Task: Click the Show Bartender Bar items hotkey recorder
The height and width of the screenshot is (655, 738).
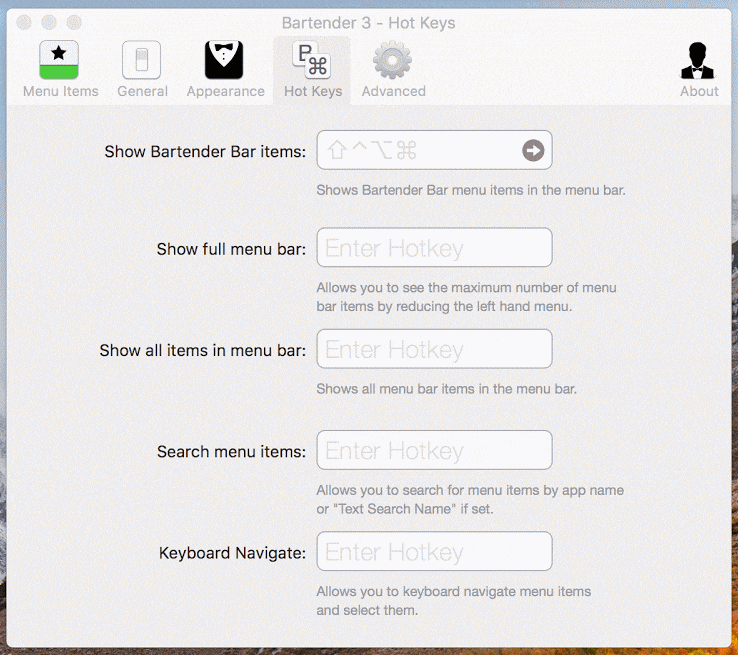Action: tap(434, 150)
